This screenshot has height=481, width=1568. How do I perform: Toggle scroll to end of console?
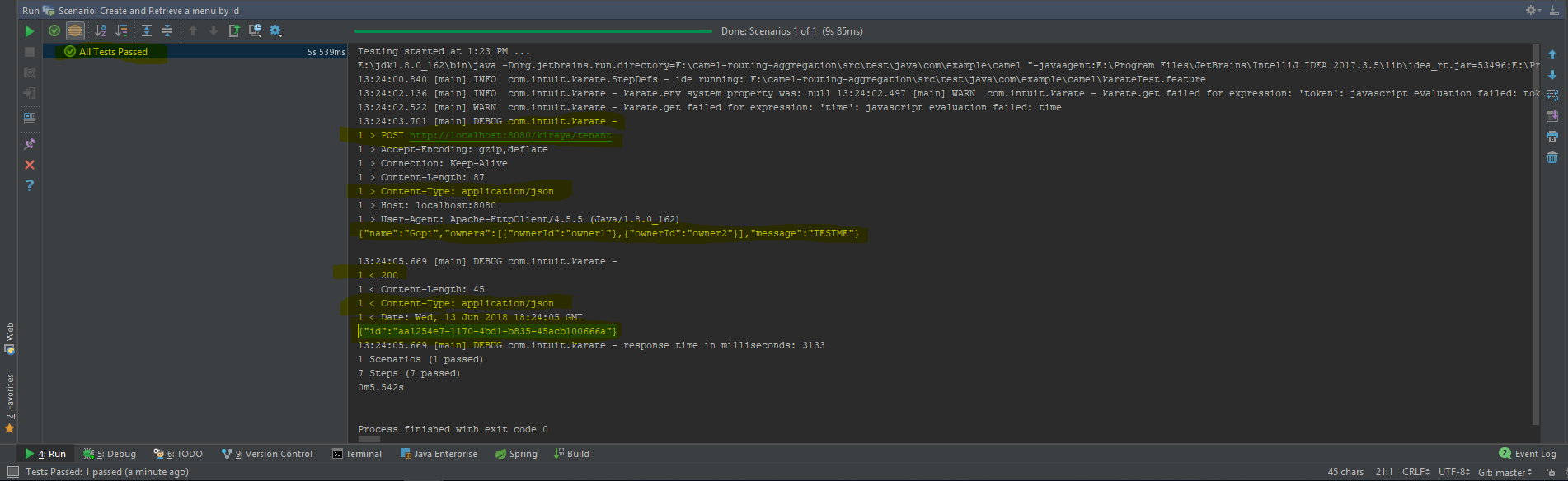pos(1552,116)
